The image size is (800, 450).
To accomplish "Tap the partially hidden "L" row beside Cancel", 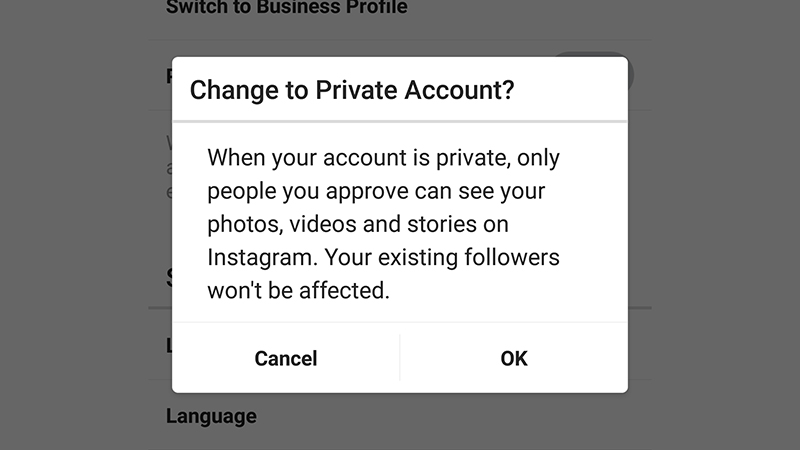I will 169,345.
